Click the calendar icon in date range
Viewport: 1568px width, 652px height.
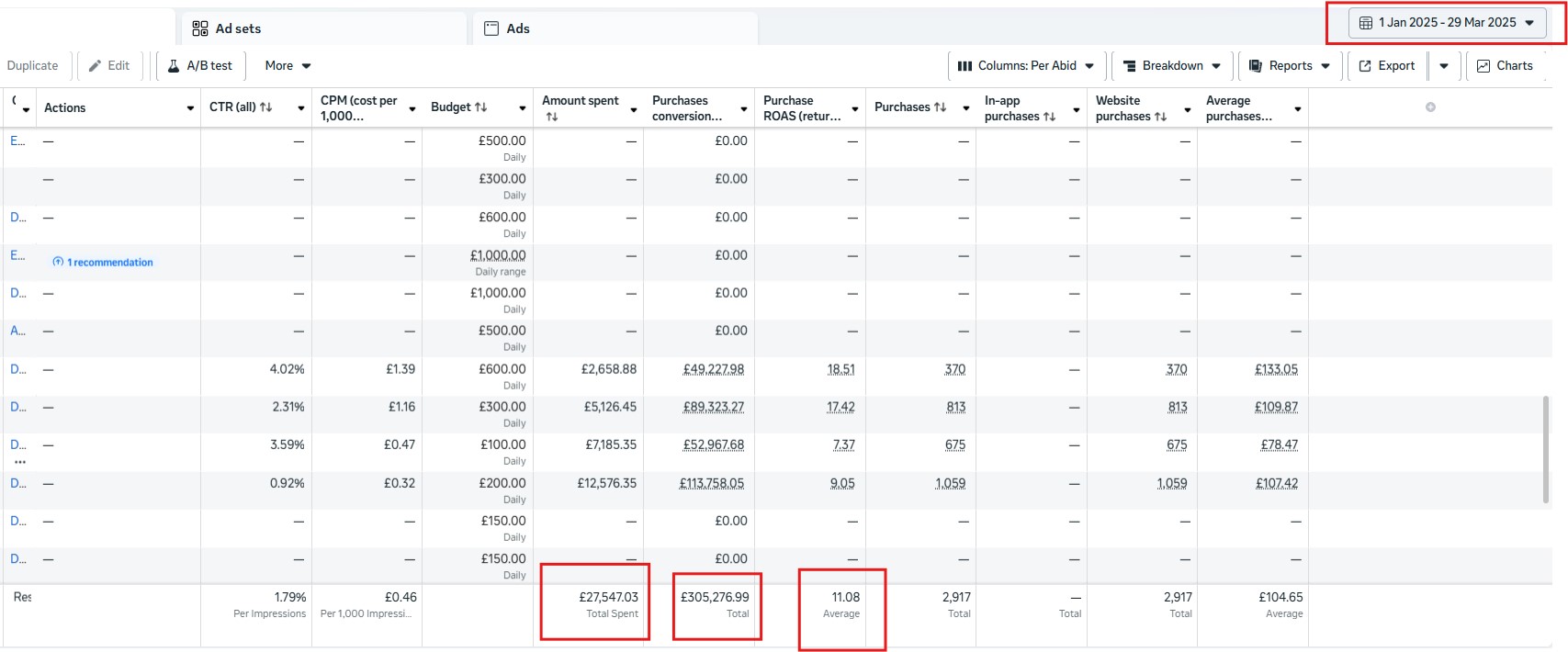(x=1366, y=23)
